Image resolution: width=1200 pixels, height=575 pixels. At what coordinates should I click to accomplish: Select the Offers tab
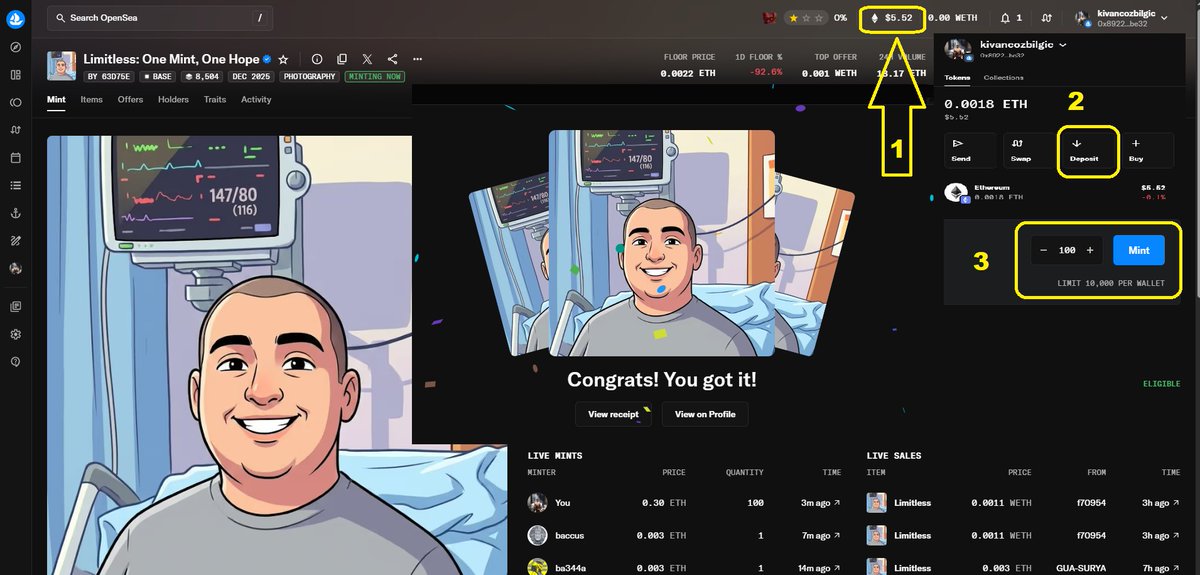tap(130, 100)
